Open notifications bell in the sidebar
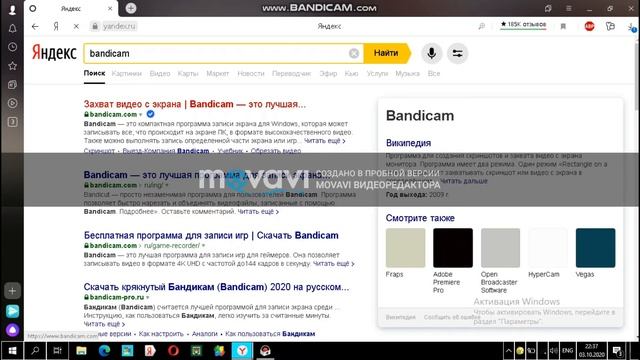This screenshot has width=640, height=360. (12, 28)
